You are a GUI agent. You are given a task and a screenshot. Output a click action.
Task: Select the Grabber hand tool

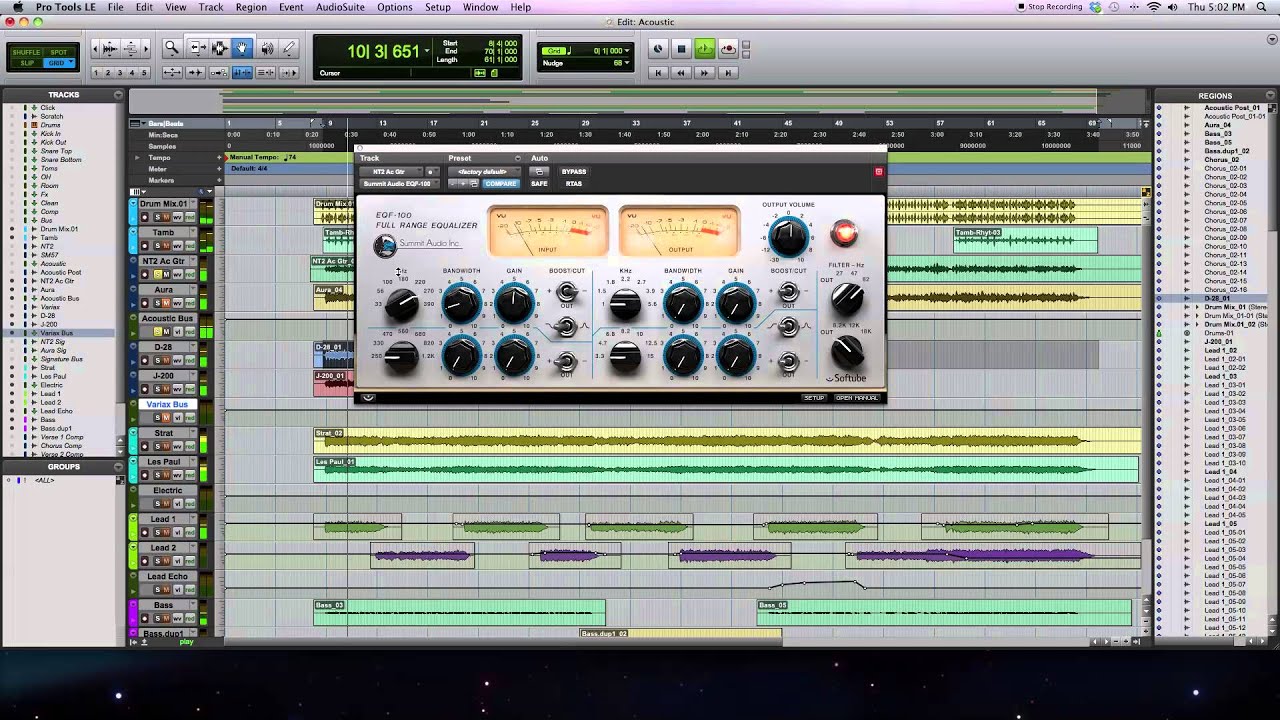point(243,48)
